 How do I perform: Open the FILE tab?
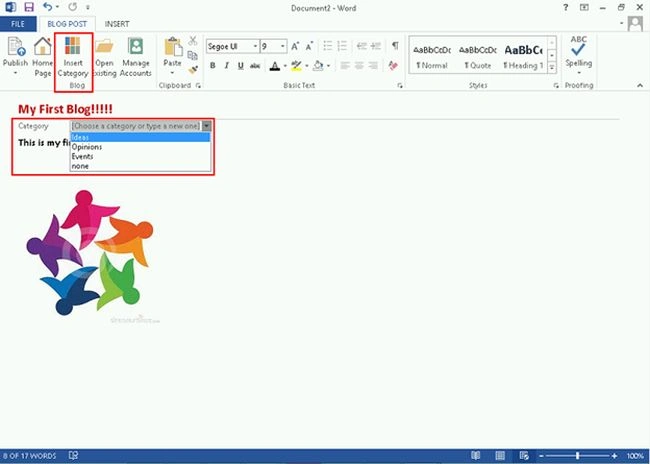(18, 24)
